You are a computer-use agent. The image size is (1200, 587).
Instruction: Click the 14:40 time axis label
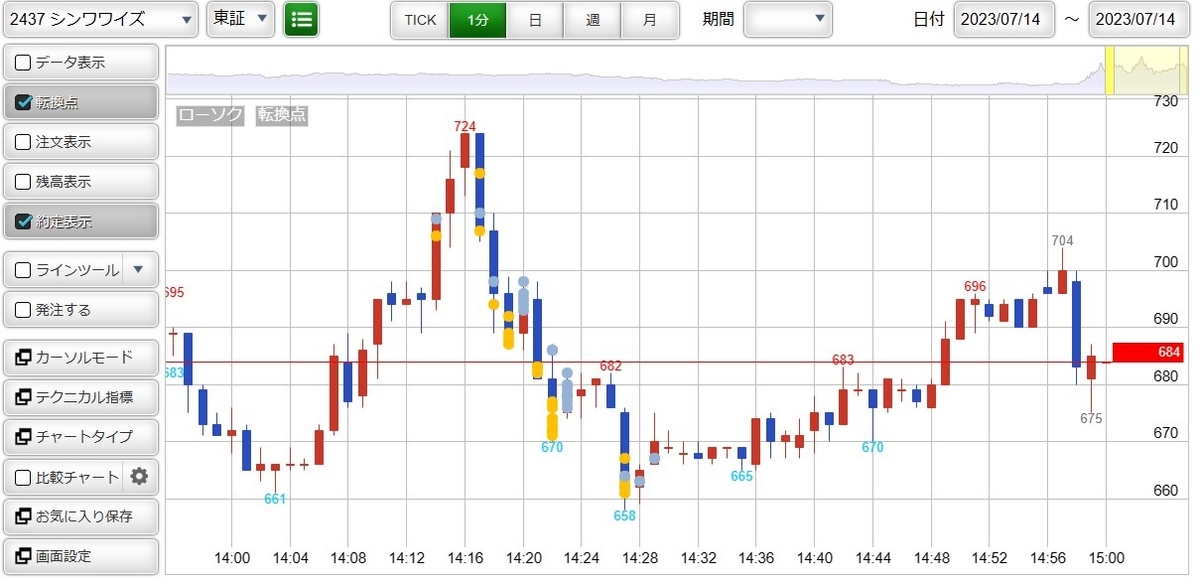(x=815, y=558)
